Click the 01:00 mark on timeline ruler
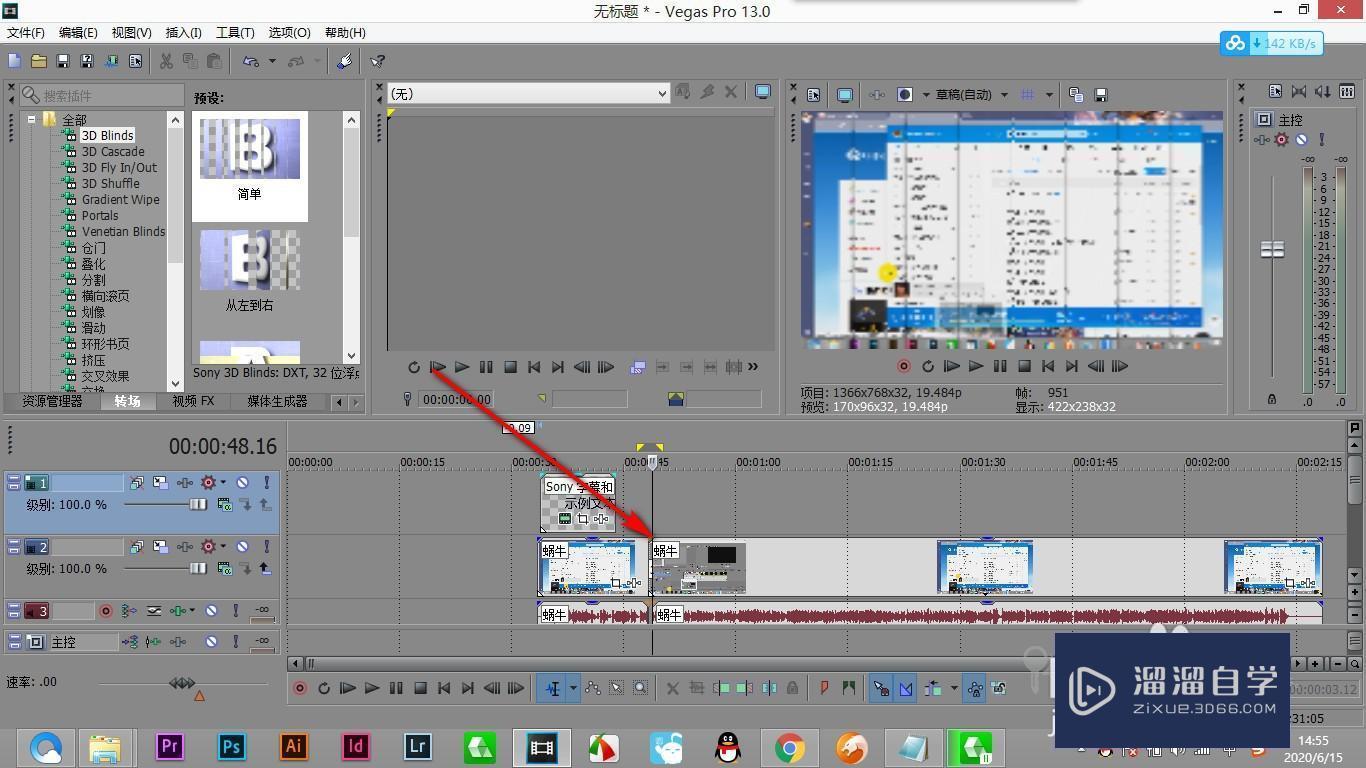Image resolution: width=1366 pixels, height=768 pixels. click(758, 462)
